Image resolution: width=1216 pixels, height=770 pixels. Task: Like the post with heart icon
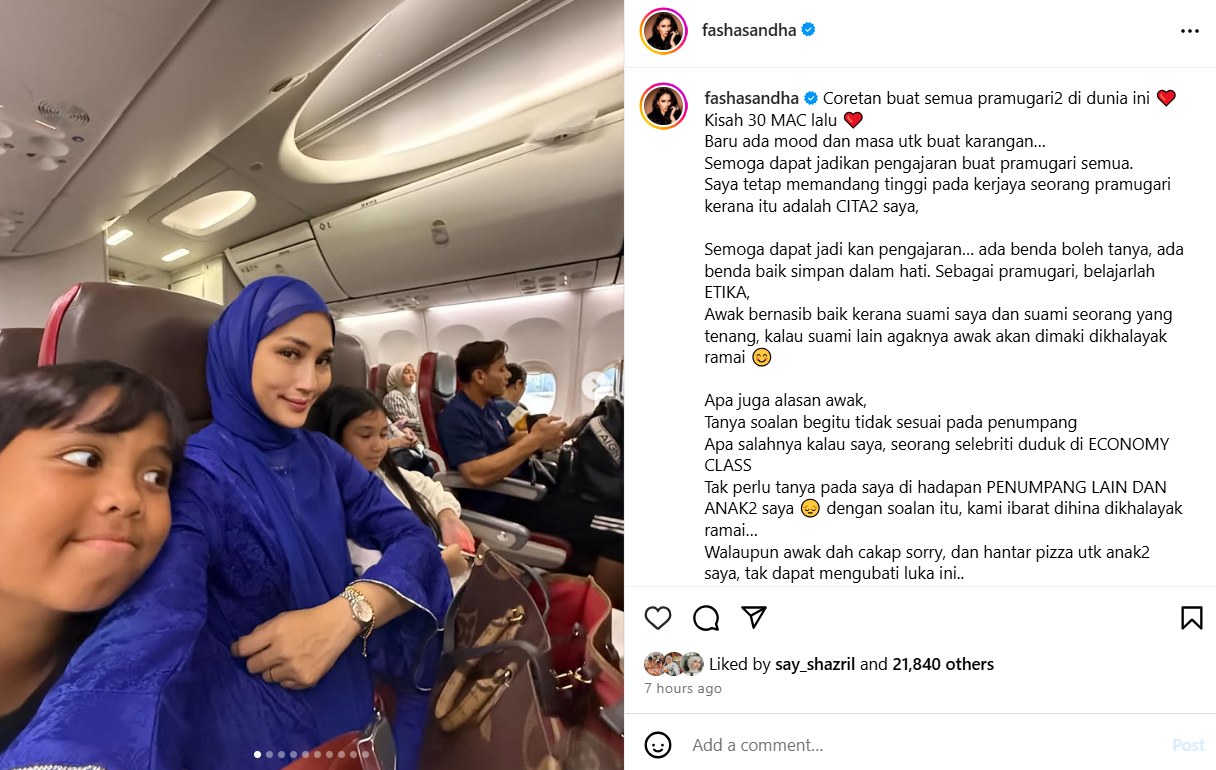[658, 618]
